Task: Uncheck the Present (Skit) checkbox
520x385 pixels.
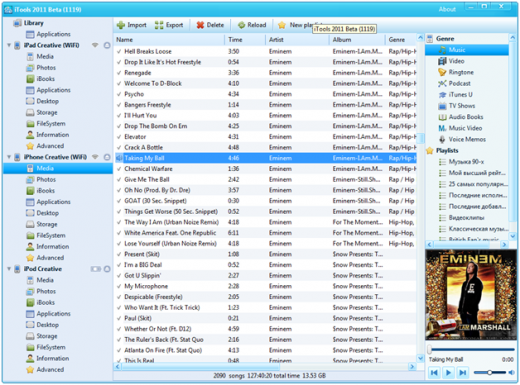Action: (119, 254)
